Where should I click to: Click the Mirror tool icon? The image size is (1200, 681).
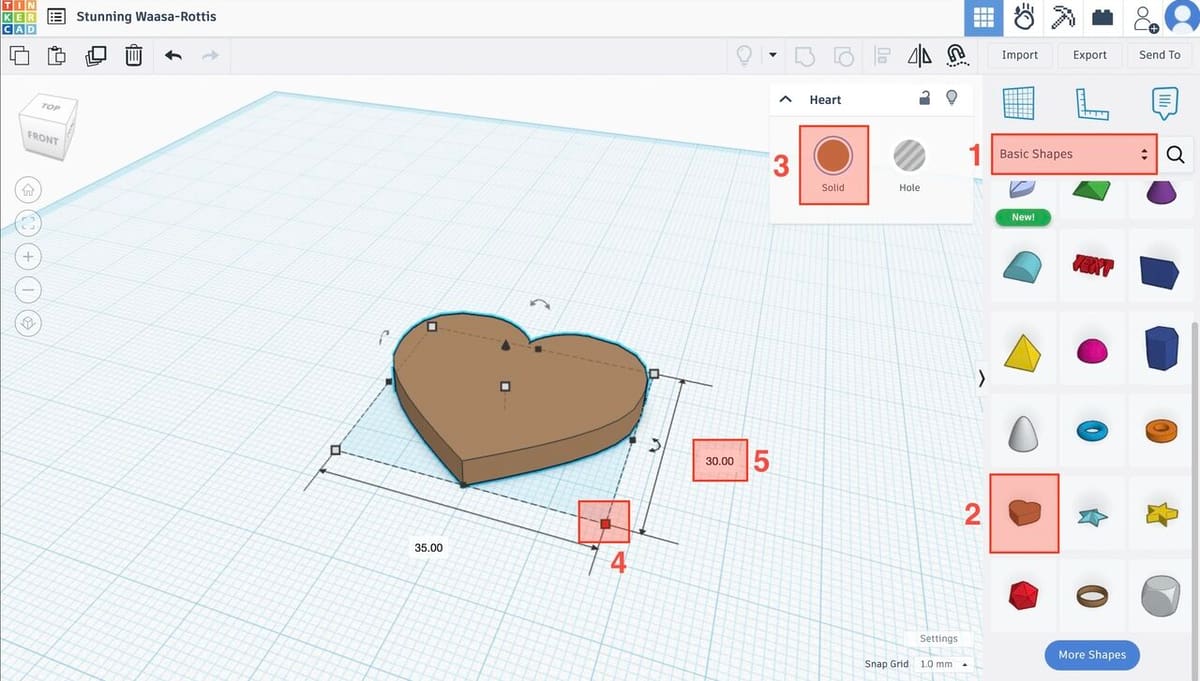click(x=919, y=56)
